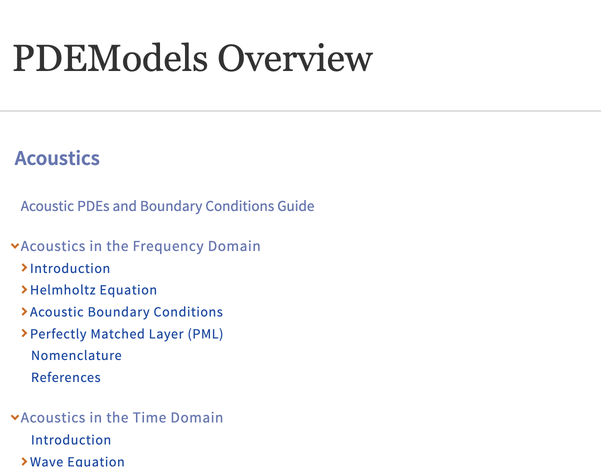Open the Acoustics in the Frequency Domain link
The height and width of the screenshot is (467, 601).
(140, 246)
